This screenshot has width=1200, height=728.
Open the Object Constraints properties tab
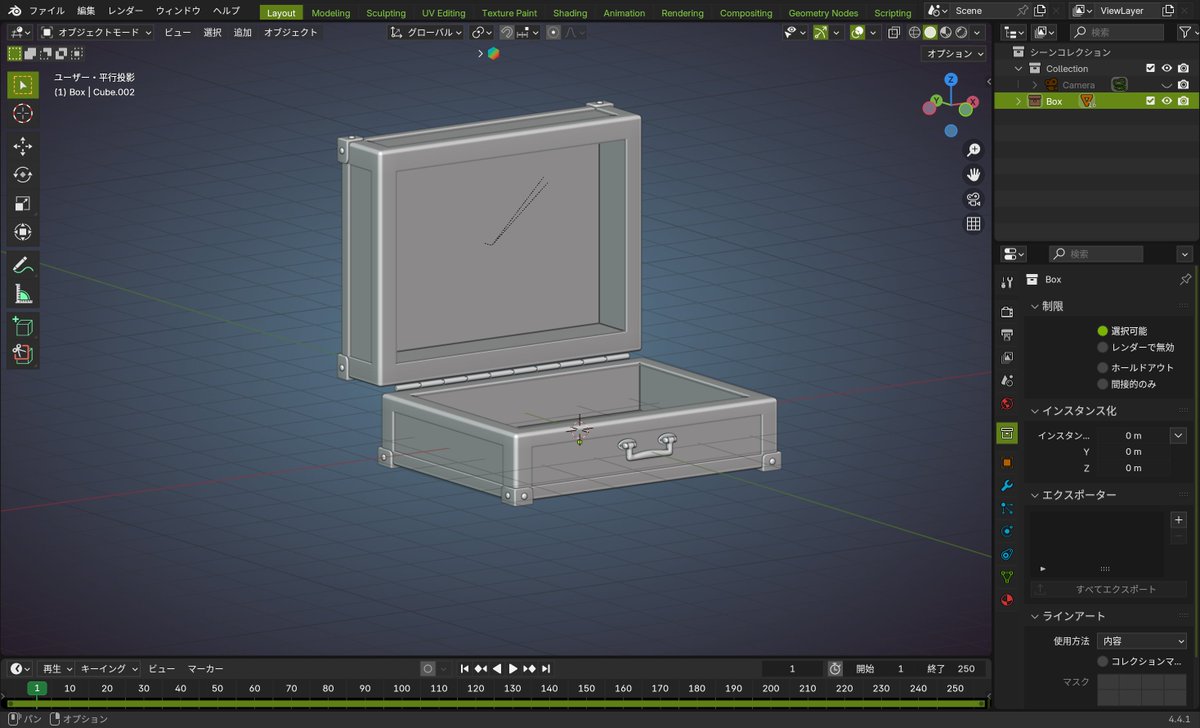pyautogui.click(x=1007, y=554)
